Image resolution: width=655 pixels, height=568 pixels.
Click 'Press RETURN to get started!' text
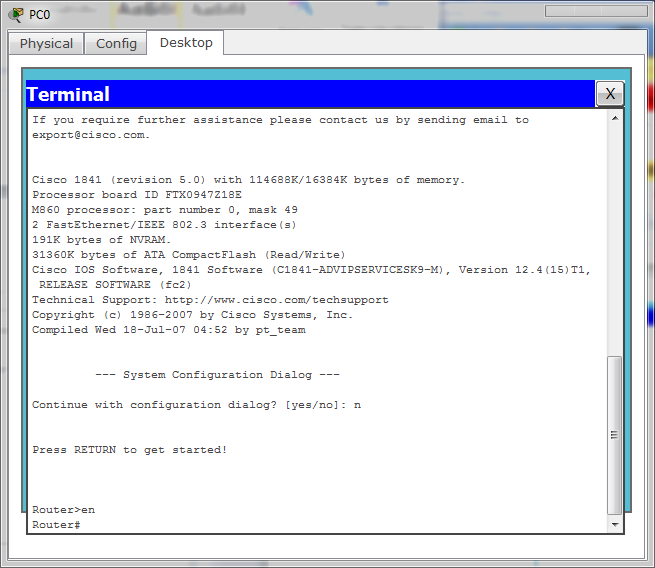[x=129, y=450]
